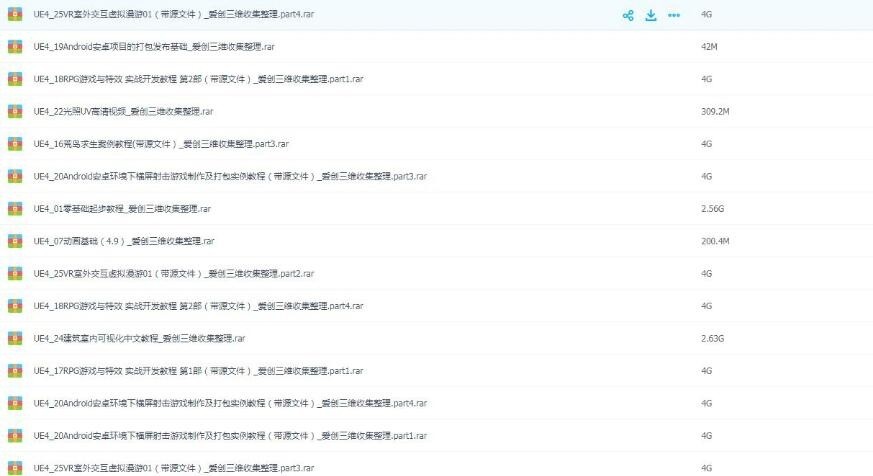The height and width of the screenshot is (476, 873).
Task: Select file name UE4_20Android横屏射击游戏 part1.rar
Action: coord(230,435)
